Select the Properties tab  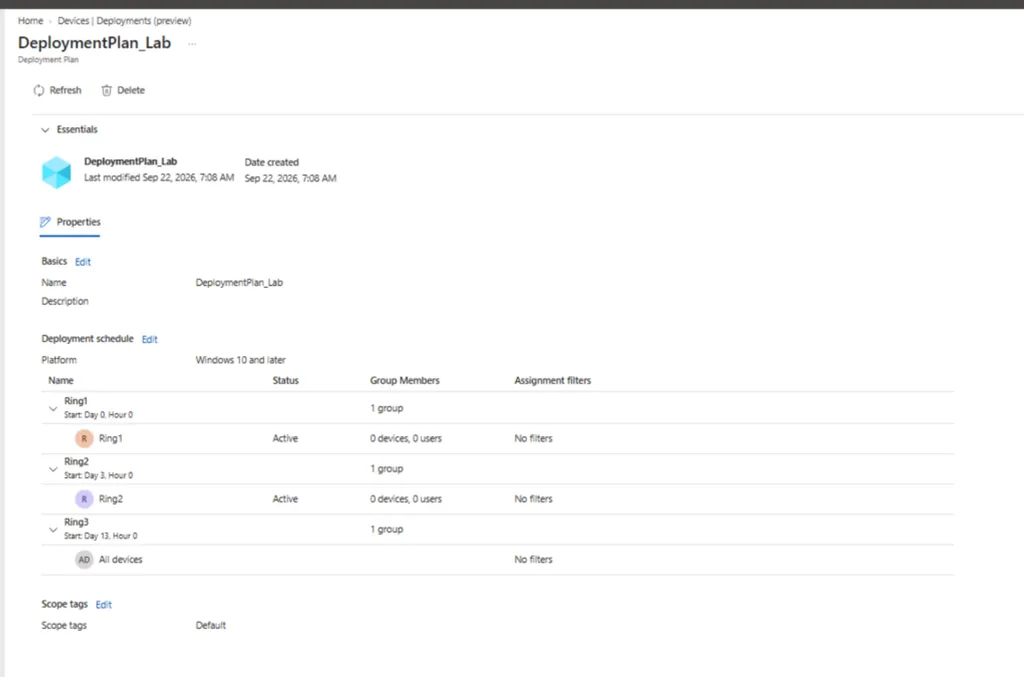(x=71, y=222)
